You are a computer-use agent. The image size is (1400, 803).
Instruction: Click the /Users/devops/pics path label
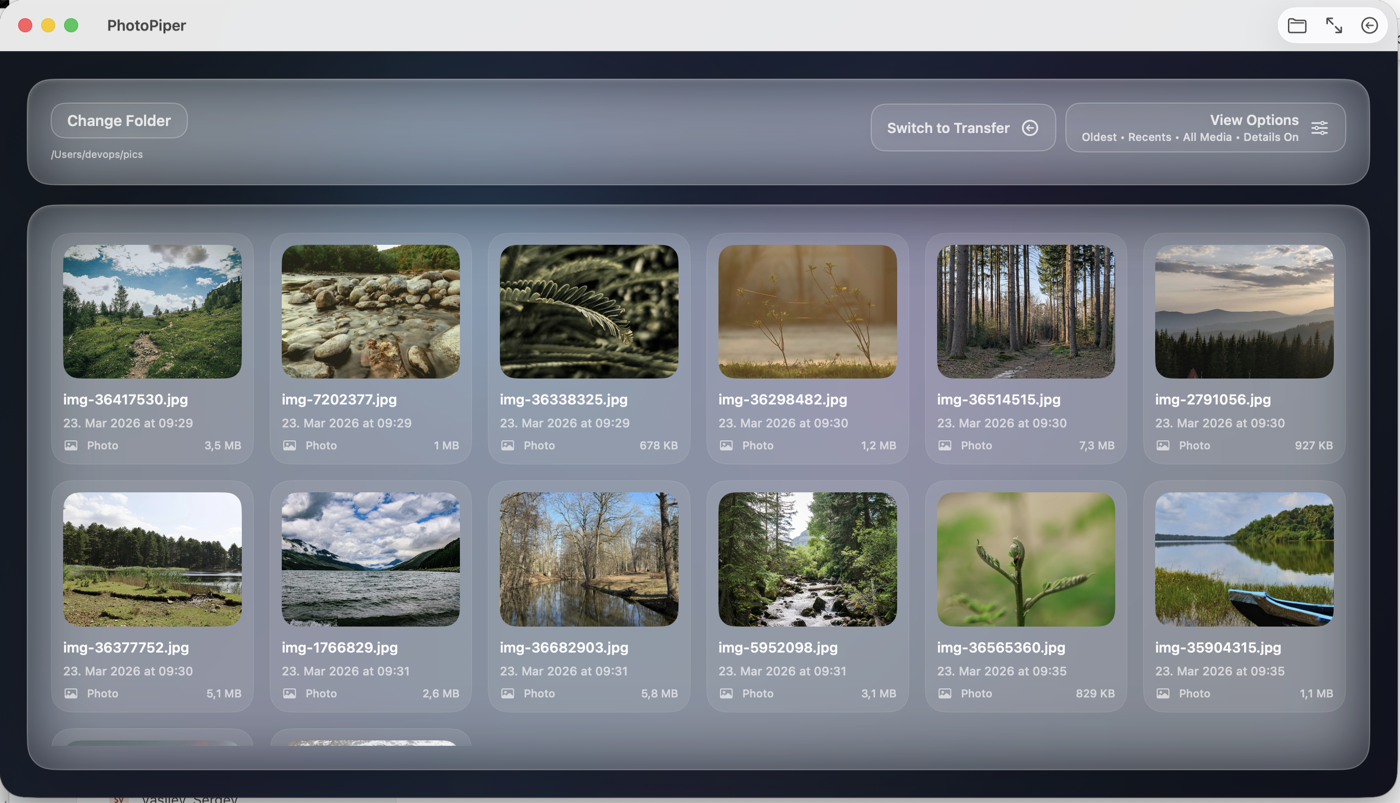pyautogui.click(x=97, y=154)
